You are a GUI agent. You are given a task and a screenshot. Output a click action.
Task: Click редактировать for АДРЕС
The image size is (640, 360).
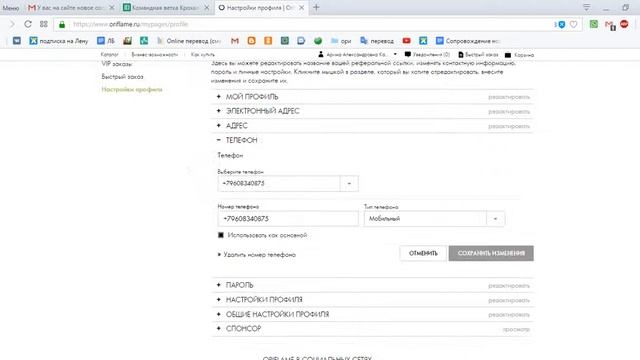tap(509, 126)
